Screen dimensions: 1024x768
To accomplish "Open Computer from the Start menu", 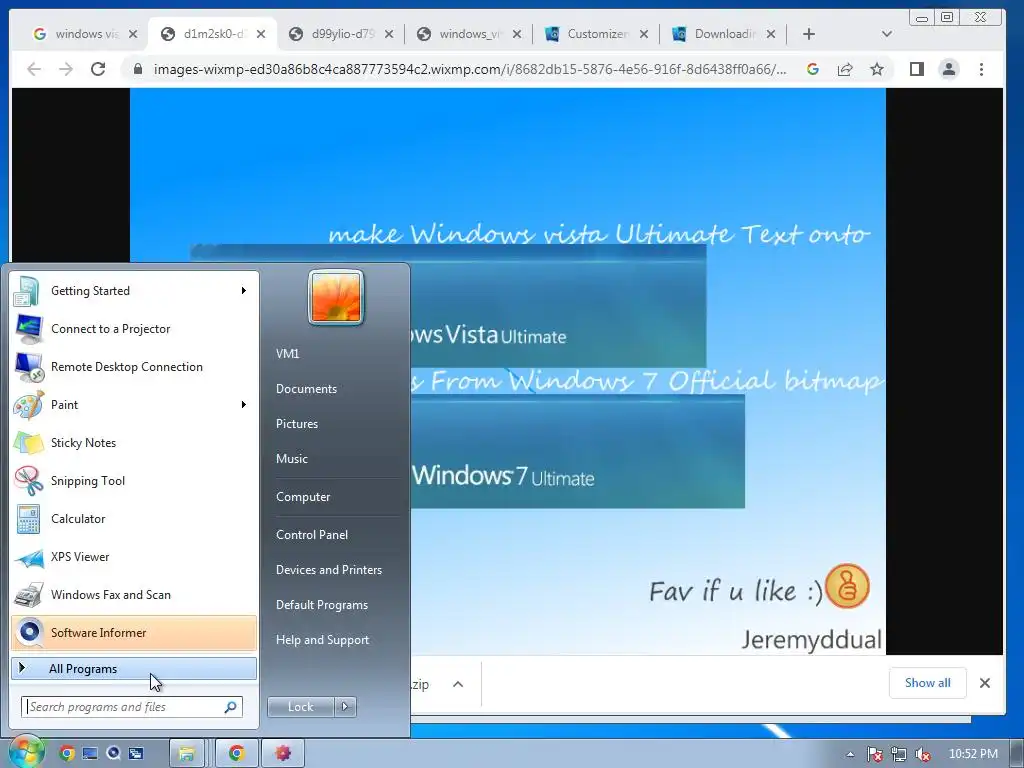I will coord(303,496).
